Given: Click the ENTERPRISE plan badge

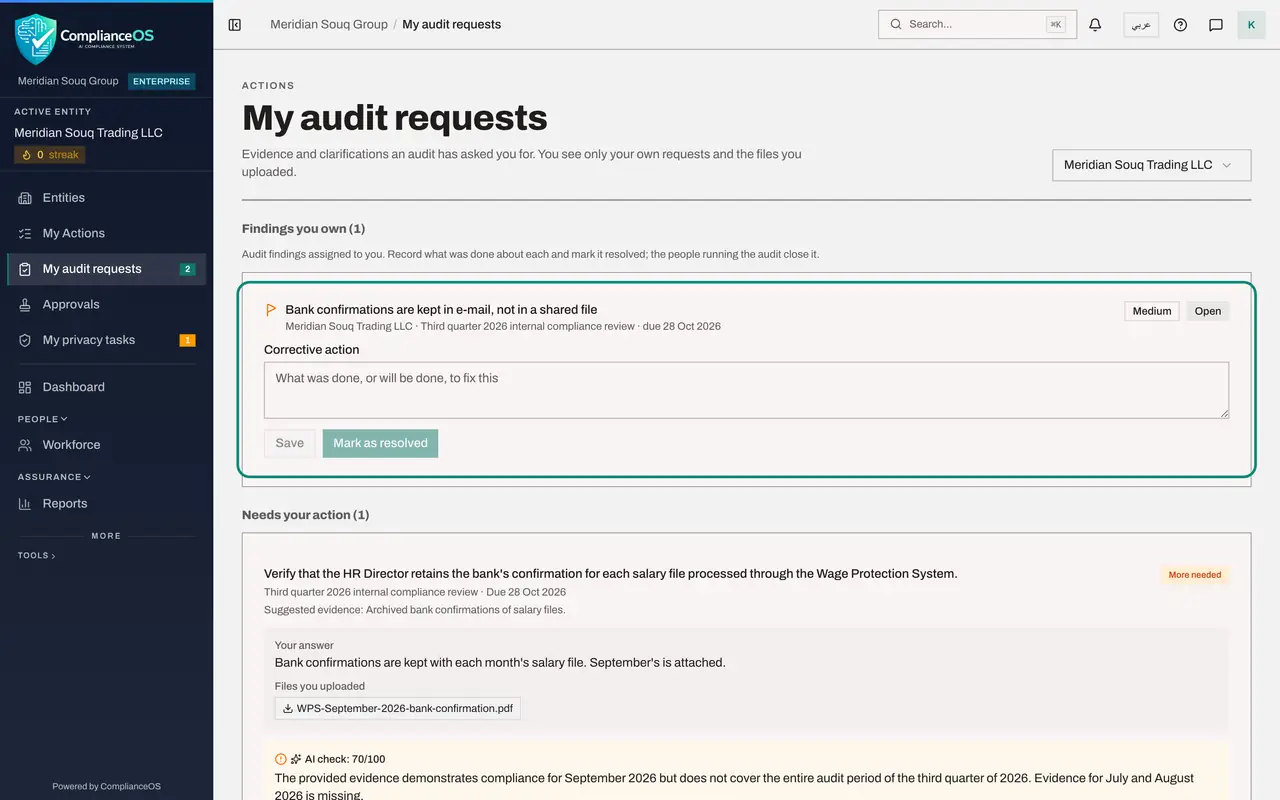Looking at the screenshot, I should click(161, 81).
